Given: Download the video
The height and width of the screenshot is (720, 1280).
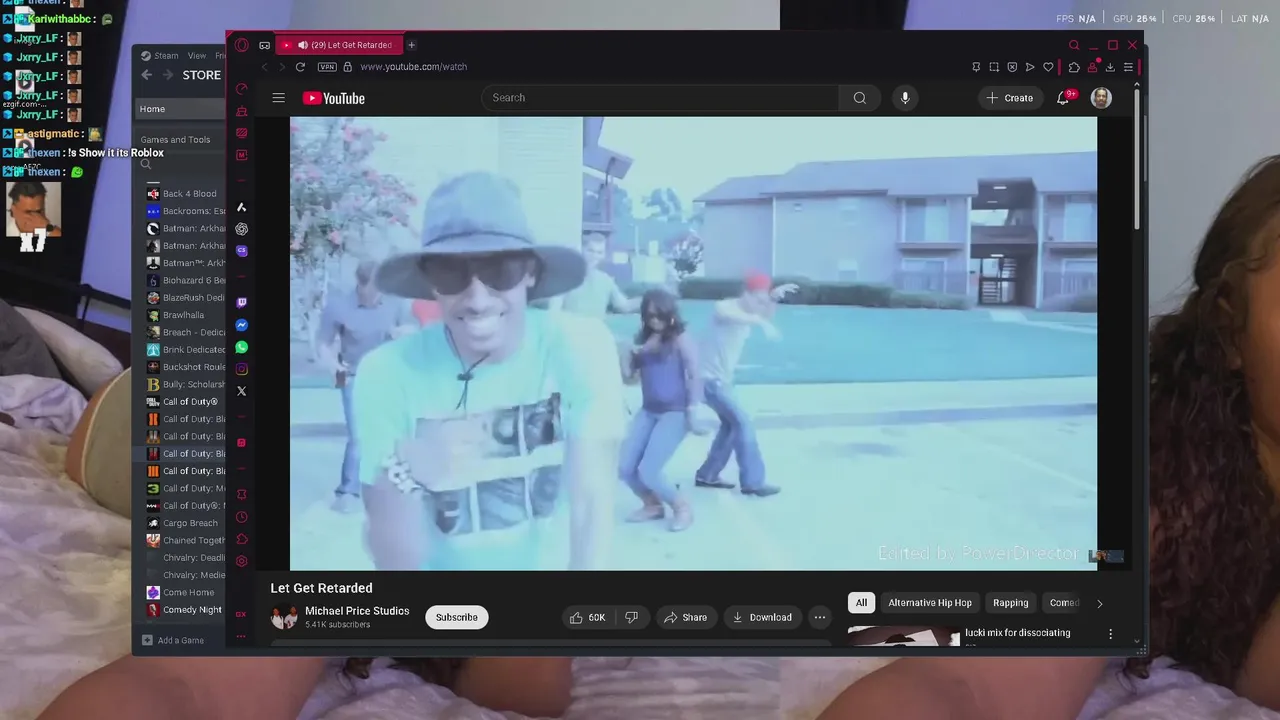Looking at the screenshot, I should click(762, 617).
